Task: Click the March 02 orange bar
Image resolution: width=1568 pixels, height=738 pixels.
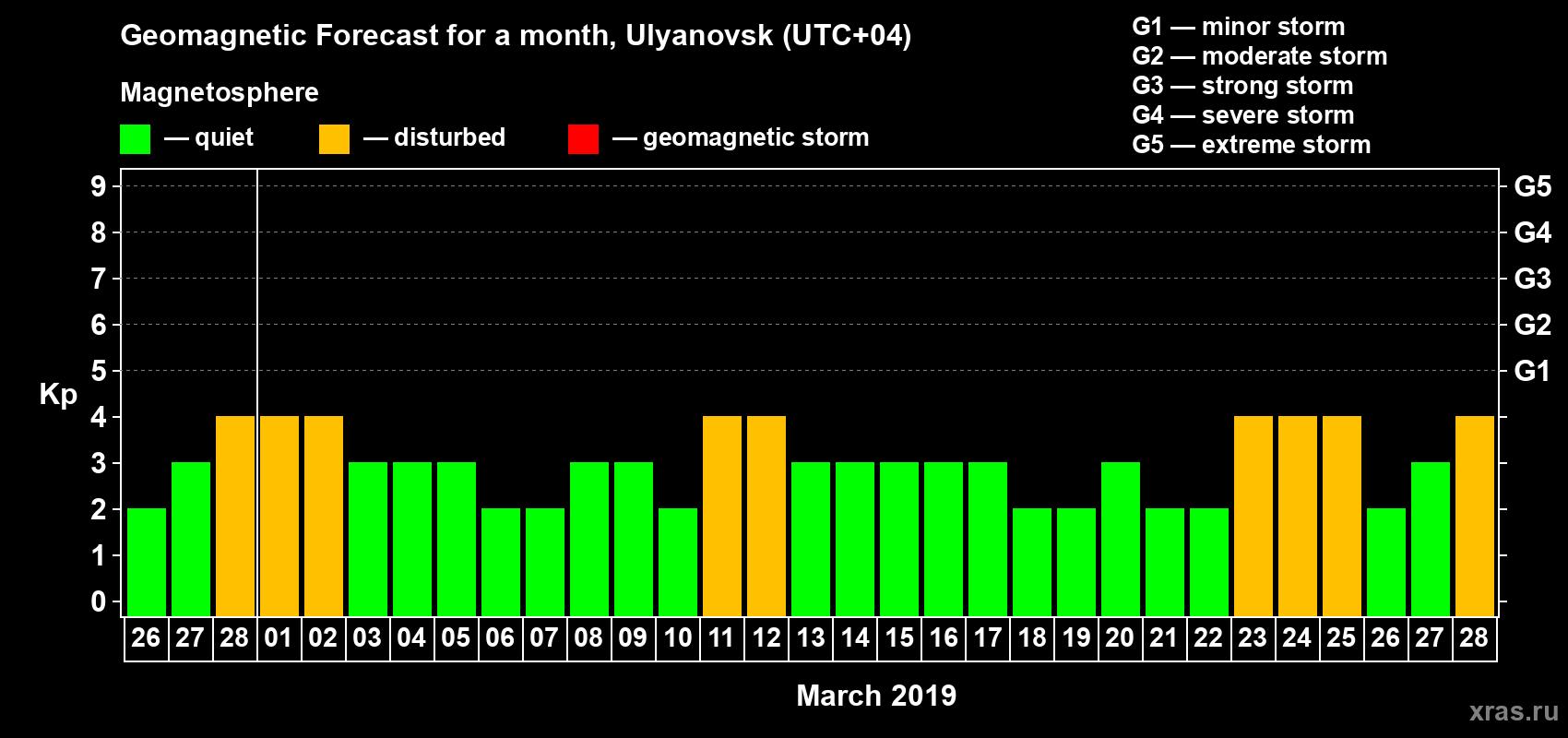Action: (x=324, y=516)
